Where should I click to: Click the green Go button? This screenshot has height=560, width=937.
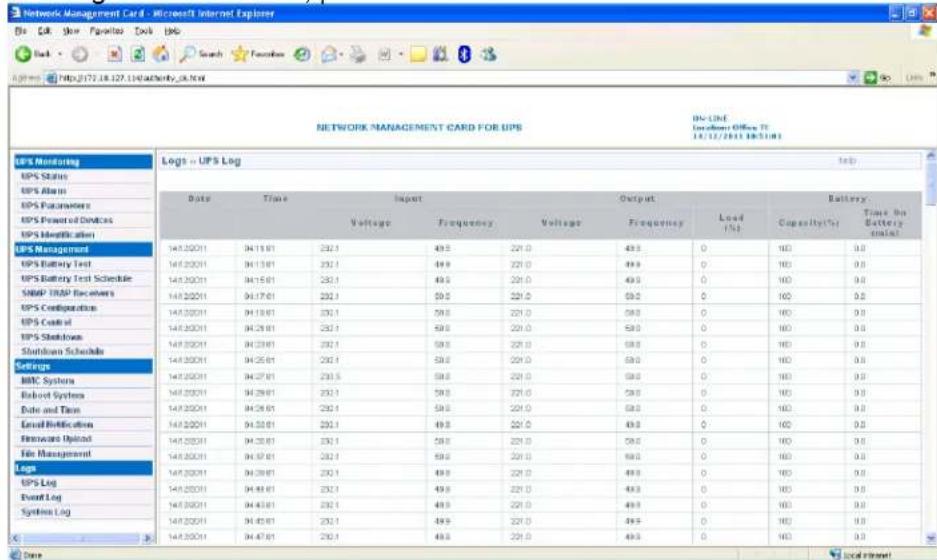coord(878,78)
